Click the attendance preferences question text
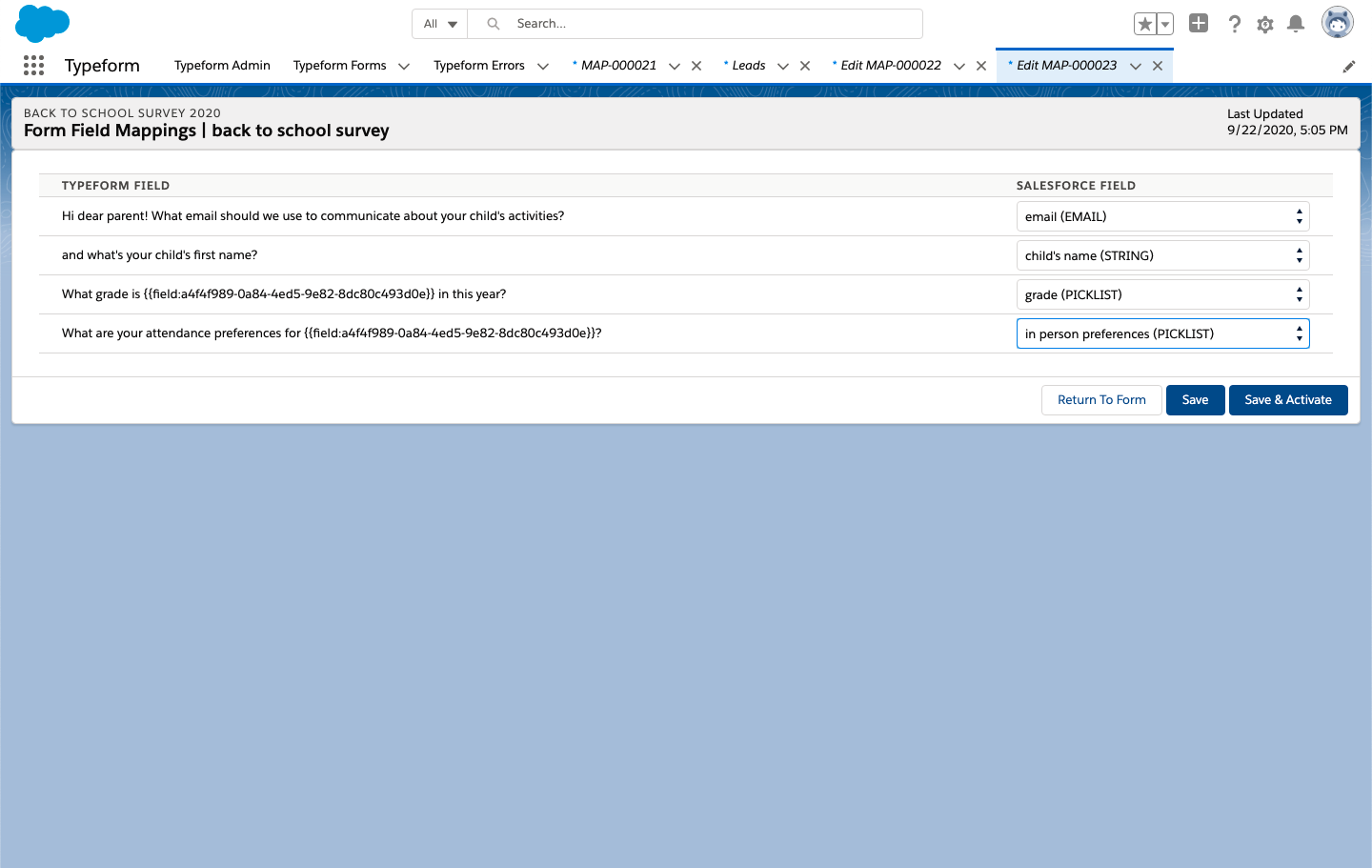 [332, 333]
